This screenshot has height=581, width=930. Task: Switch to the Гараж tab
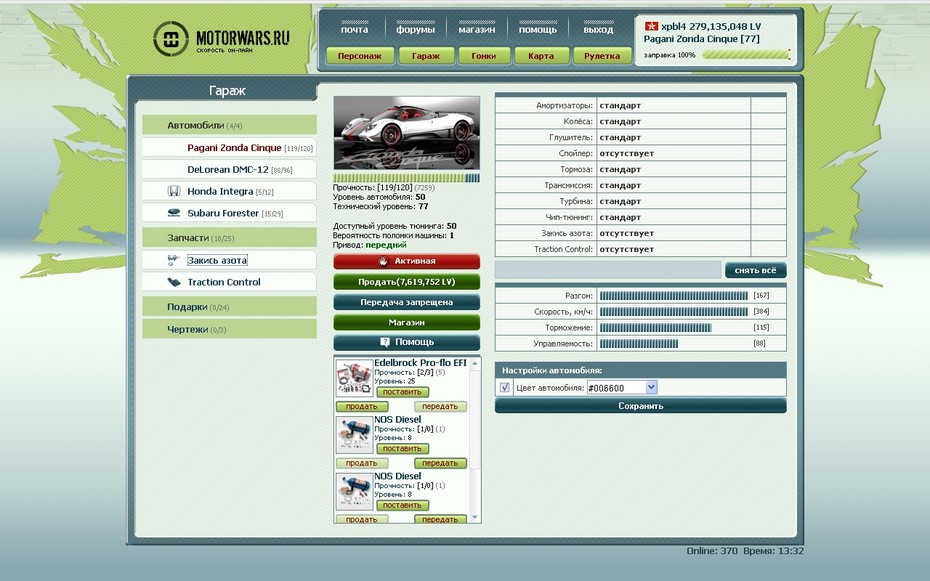[426, 56]
